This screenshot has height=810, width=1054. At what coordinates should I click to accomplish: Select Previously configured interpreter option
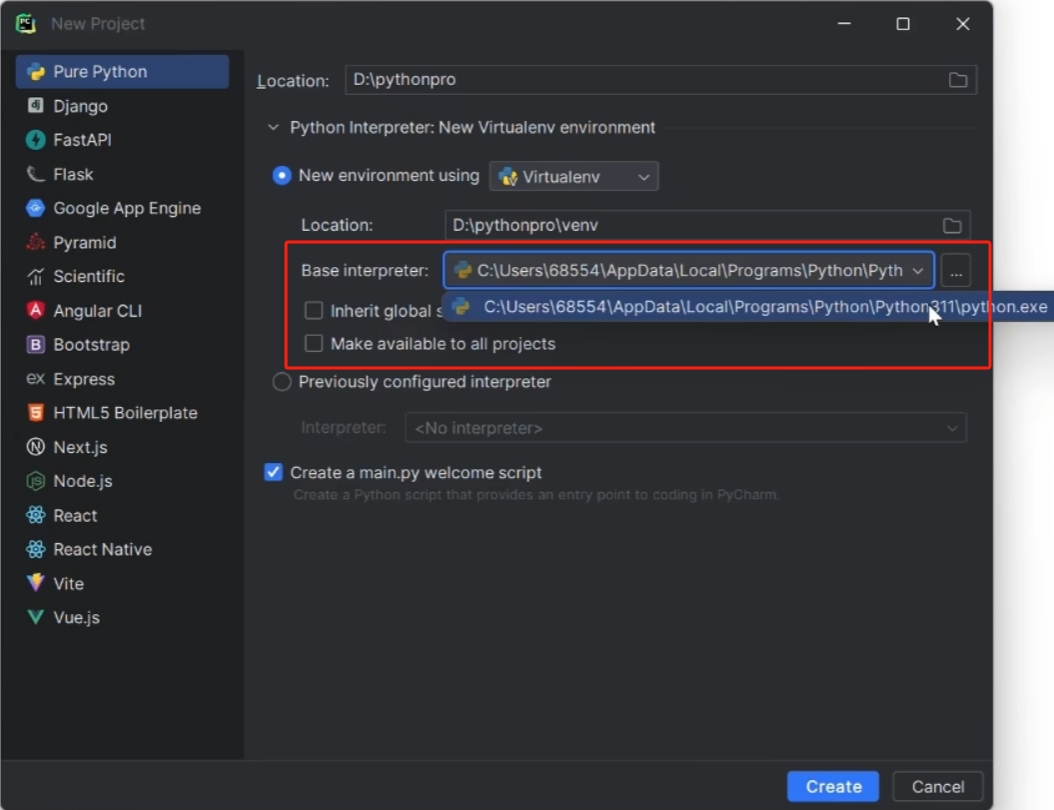[282, 382]
